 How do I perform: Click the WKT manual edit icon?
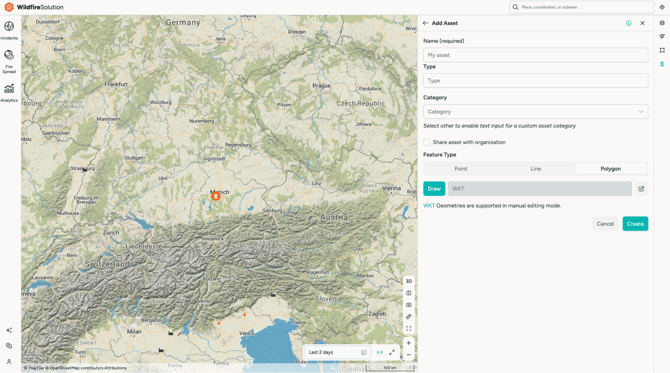click(x=641, y=188)
